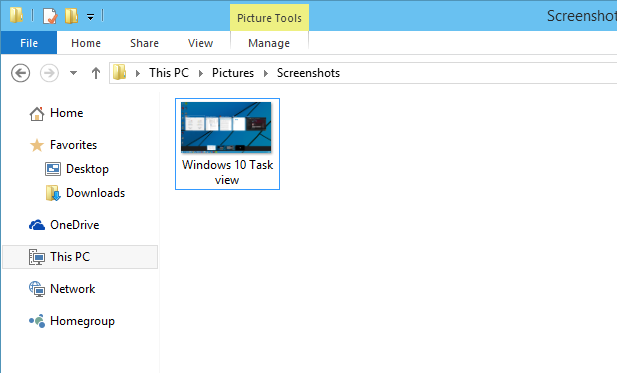The height and width of the screenshot is (373, 617).
Task: Open Network in the navigation pane
Action: tap(62, 289)
